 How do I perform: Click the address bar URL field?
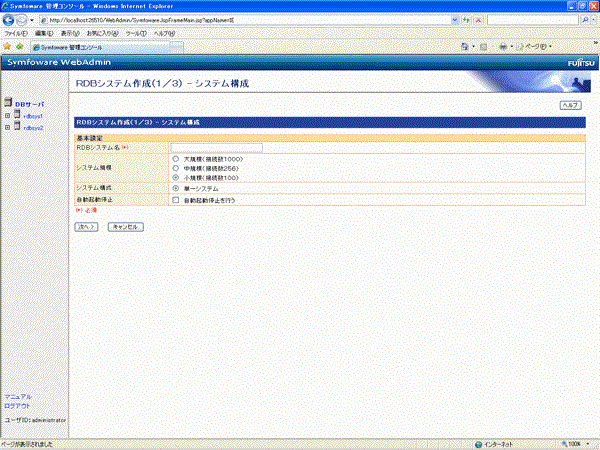coord(245,20)
